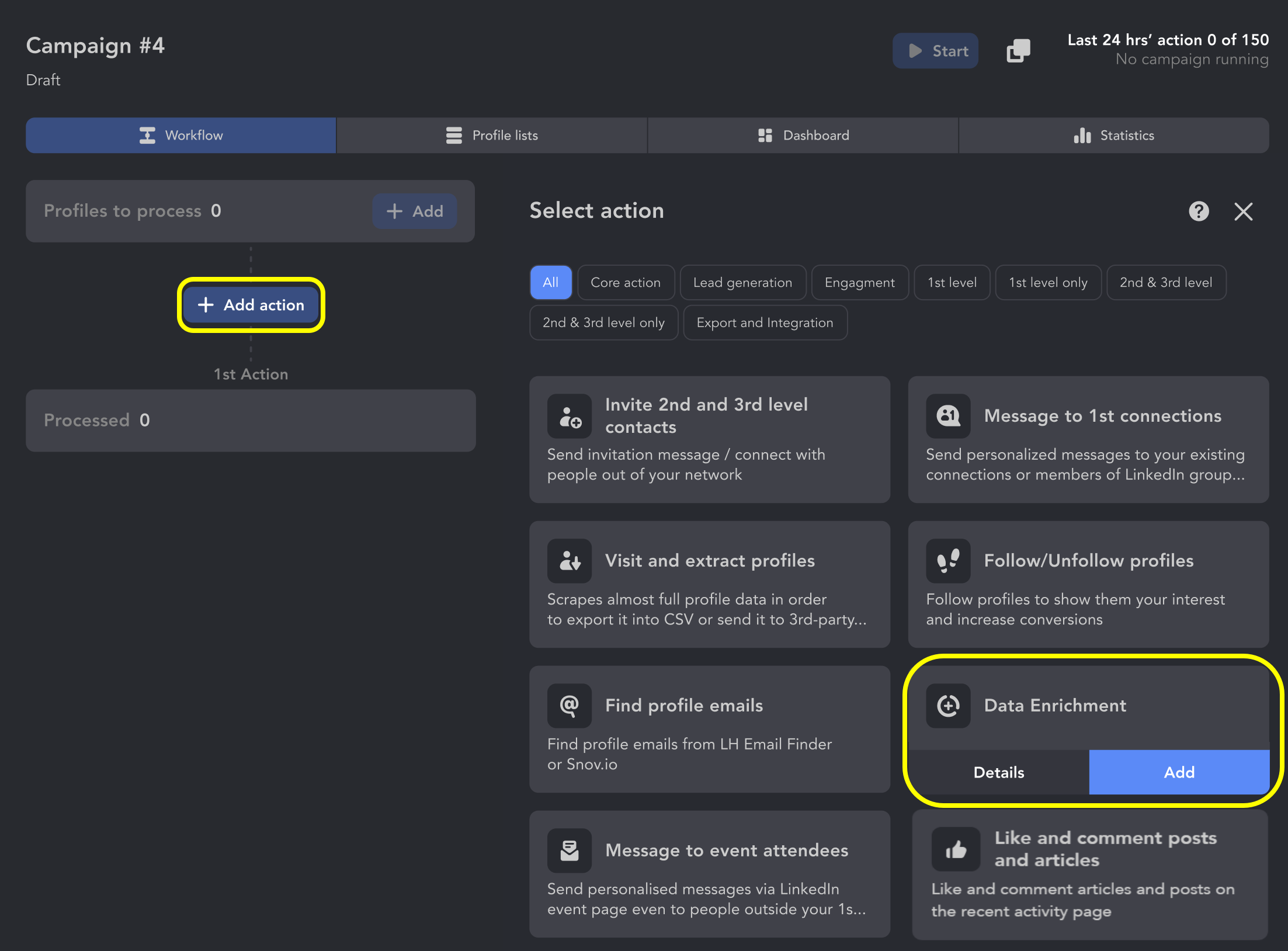The width and height of the screenshot is (1288, 951).
Task: View Data Enrichment Details
Action: 999,772
